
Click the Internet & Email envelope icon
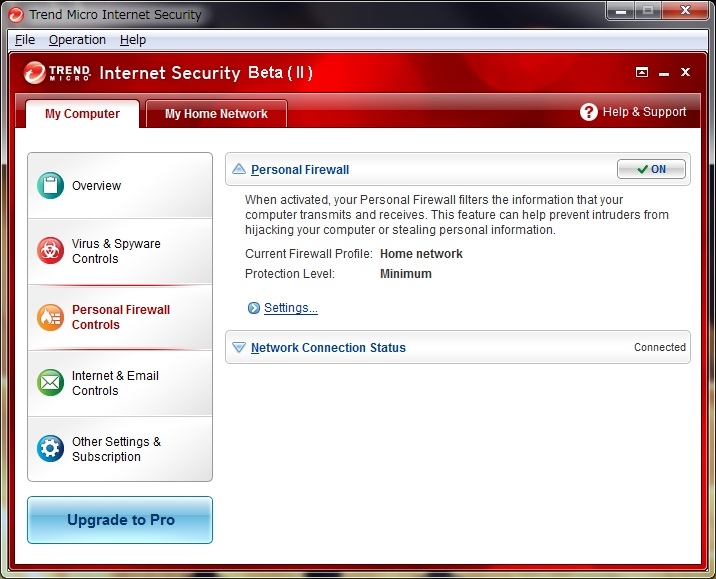[50, 383]
